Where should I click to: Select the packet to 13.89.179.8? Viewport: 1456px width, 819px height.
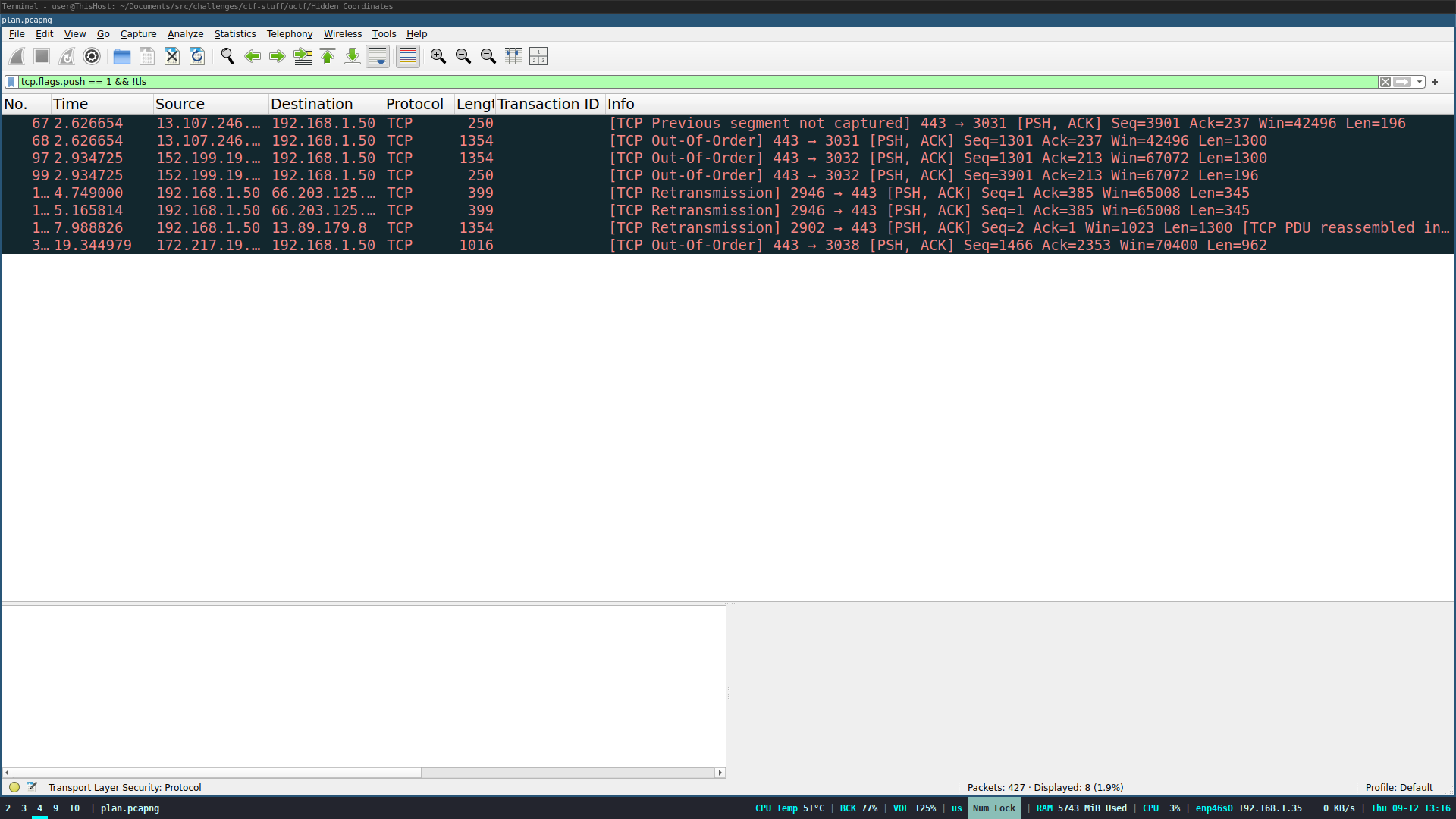tap(728, 227)
